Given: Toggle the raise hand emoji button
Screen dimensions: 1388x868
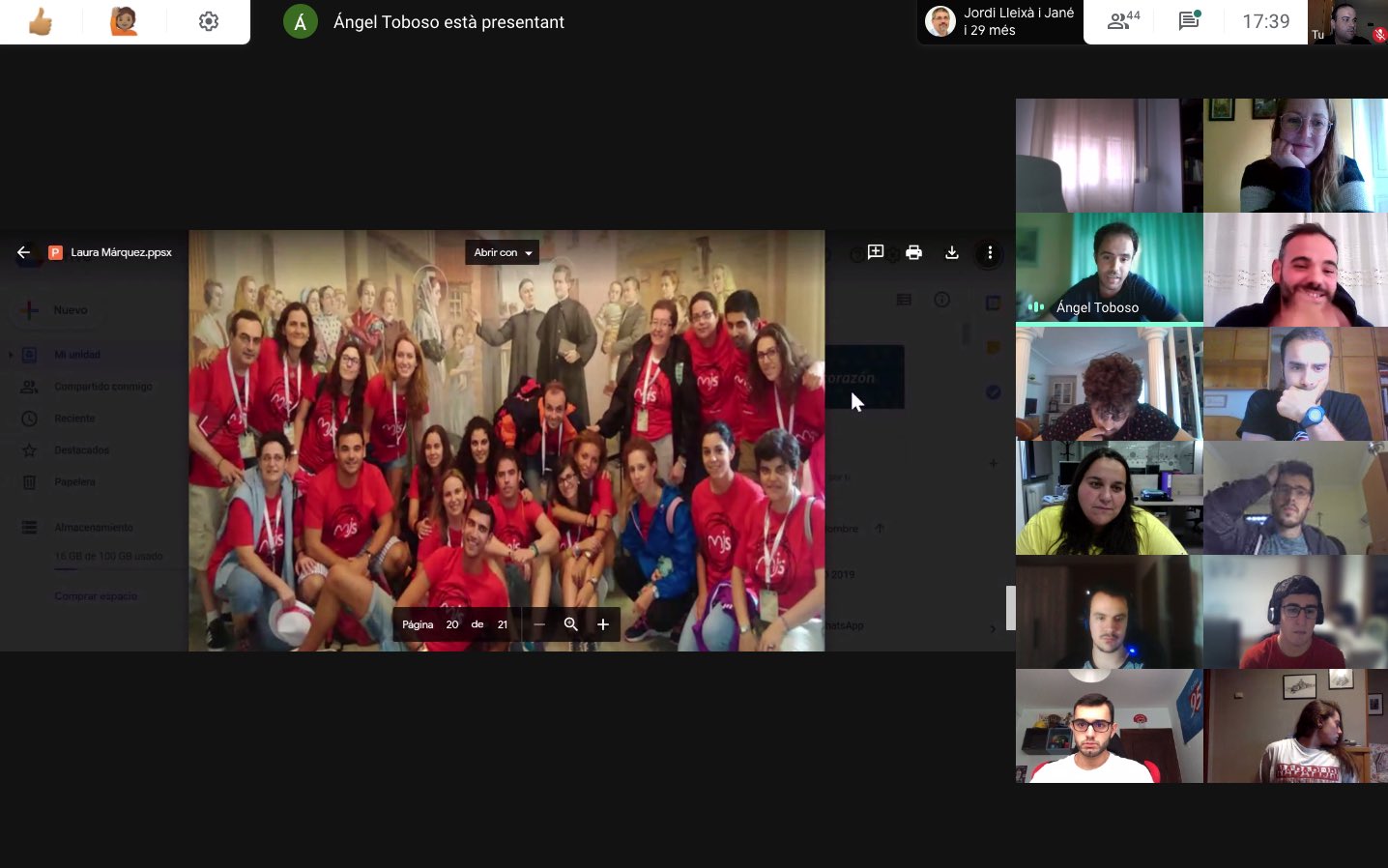Looking at the screenshot, I should click(124, 21).
